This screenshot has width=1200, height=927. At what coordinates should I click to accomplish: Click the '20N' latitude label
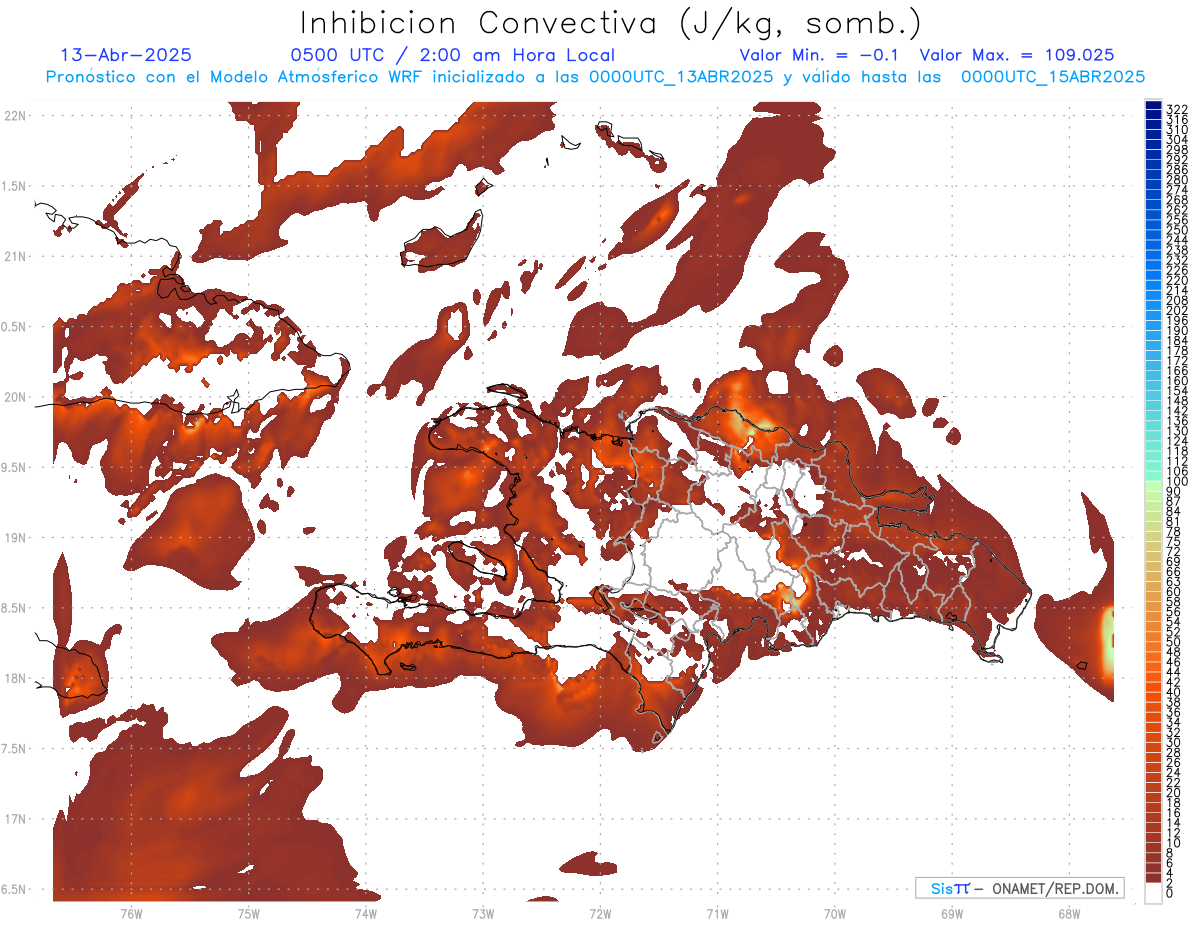[16, 397]
